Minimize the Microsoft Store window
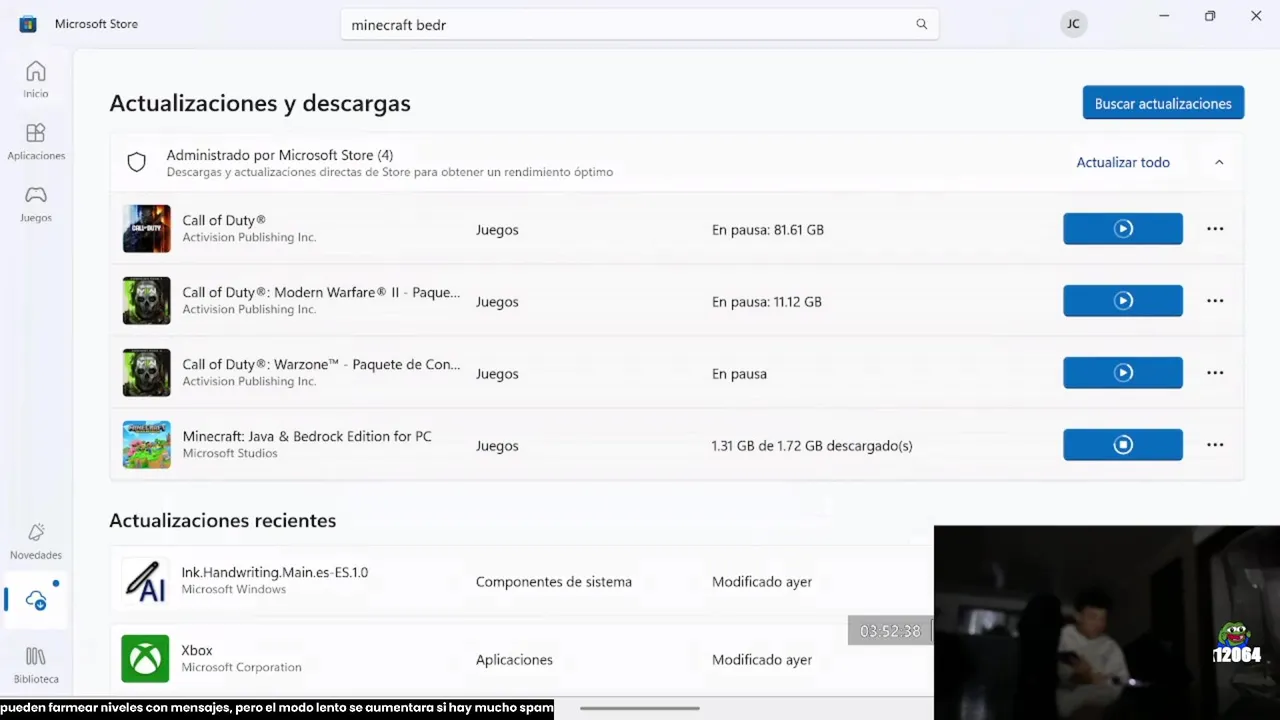This screenshot has height=720, width=1280. point(1164,16)
